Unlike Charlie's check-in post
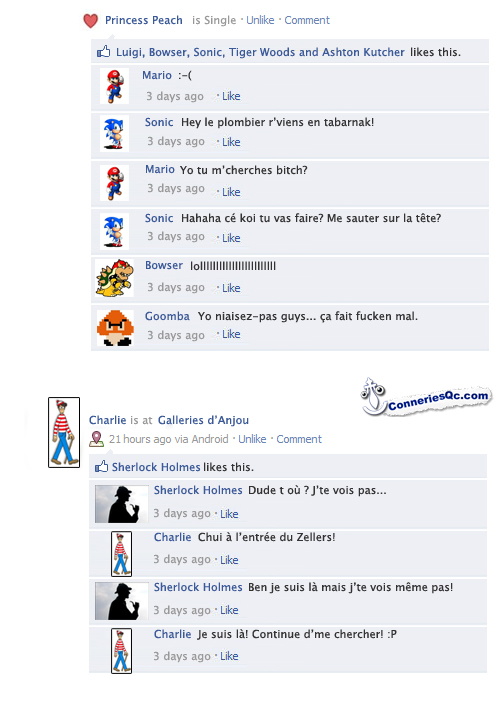The image size is (500, 709). [252, 439]
